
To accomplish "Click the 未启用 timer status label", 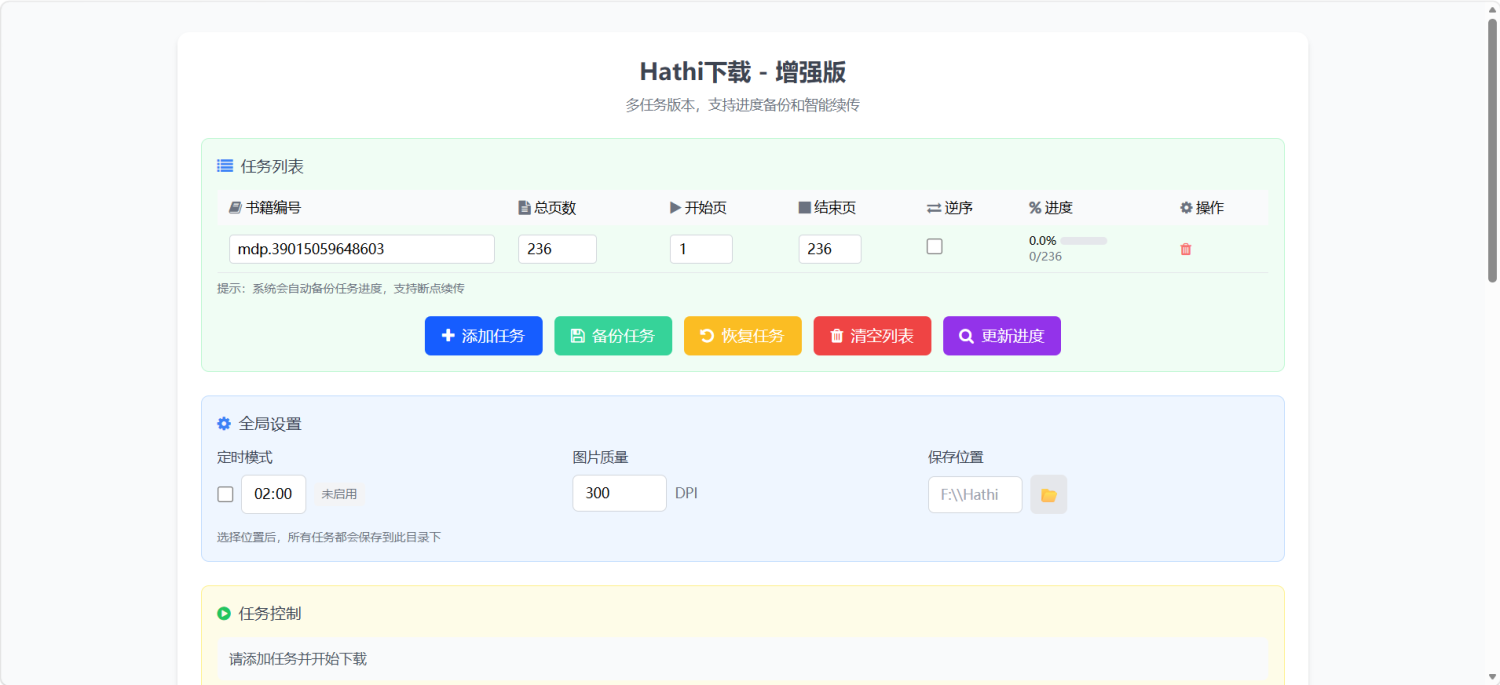I will pos(339,494).
